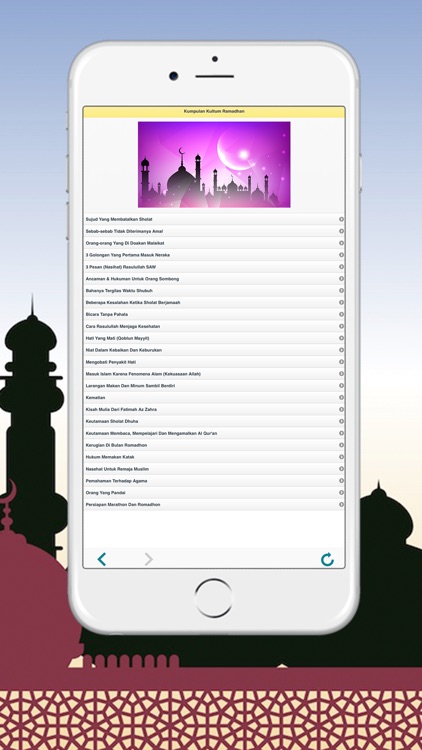This screenshot has height=750, width=422.
Task: Tap chevron on Kematian row
Action: (341, 397)
